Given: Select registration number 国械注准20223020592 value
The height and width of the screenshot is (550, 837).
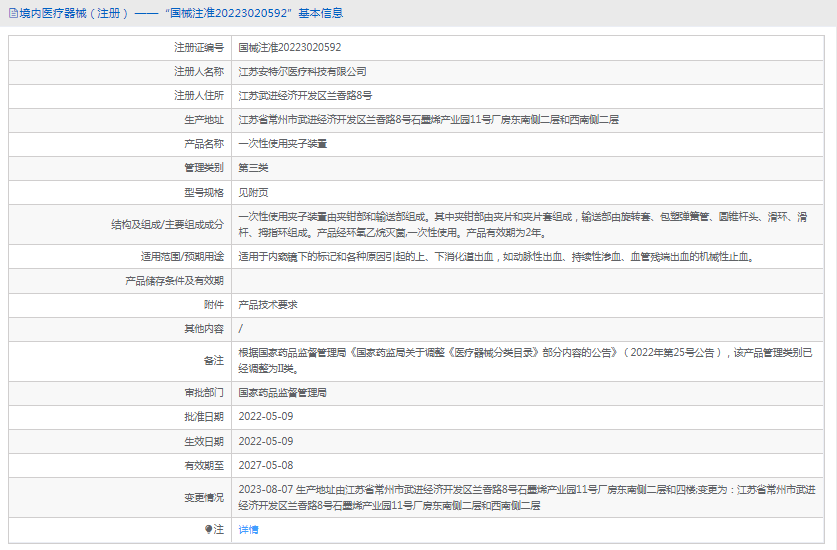Looking at the screenshot, I should [x=290, y=48].
